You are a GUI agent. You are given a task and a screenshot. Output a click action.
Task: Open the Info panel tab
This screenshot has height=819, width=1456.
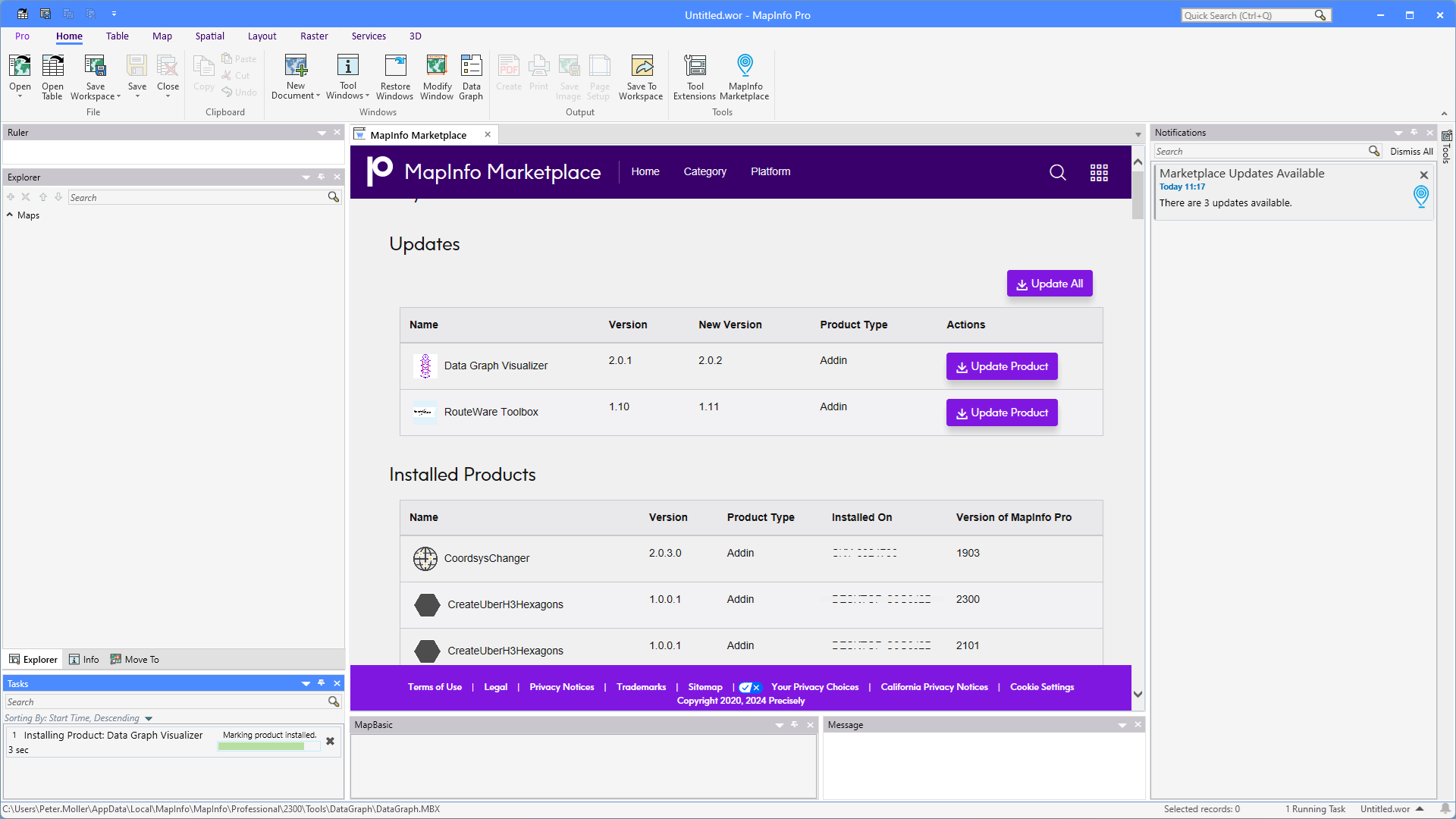[83, 659]
